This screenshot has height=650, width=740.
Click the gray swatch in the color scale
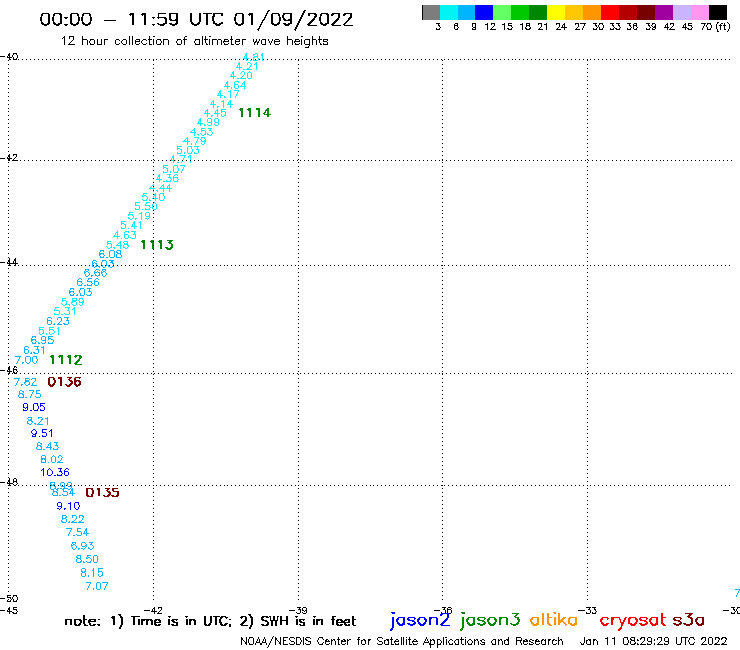431,13
